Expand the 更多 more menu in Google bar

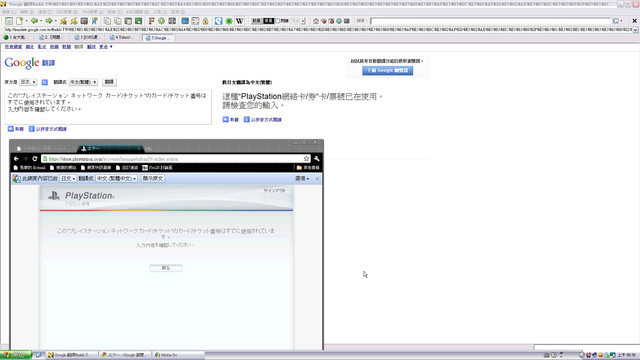(x=106, y=47)
